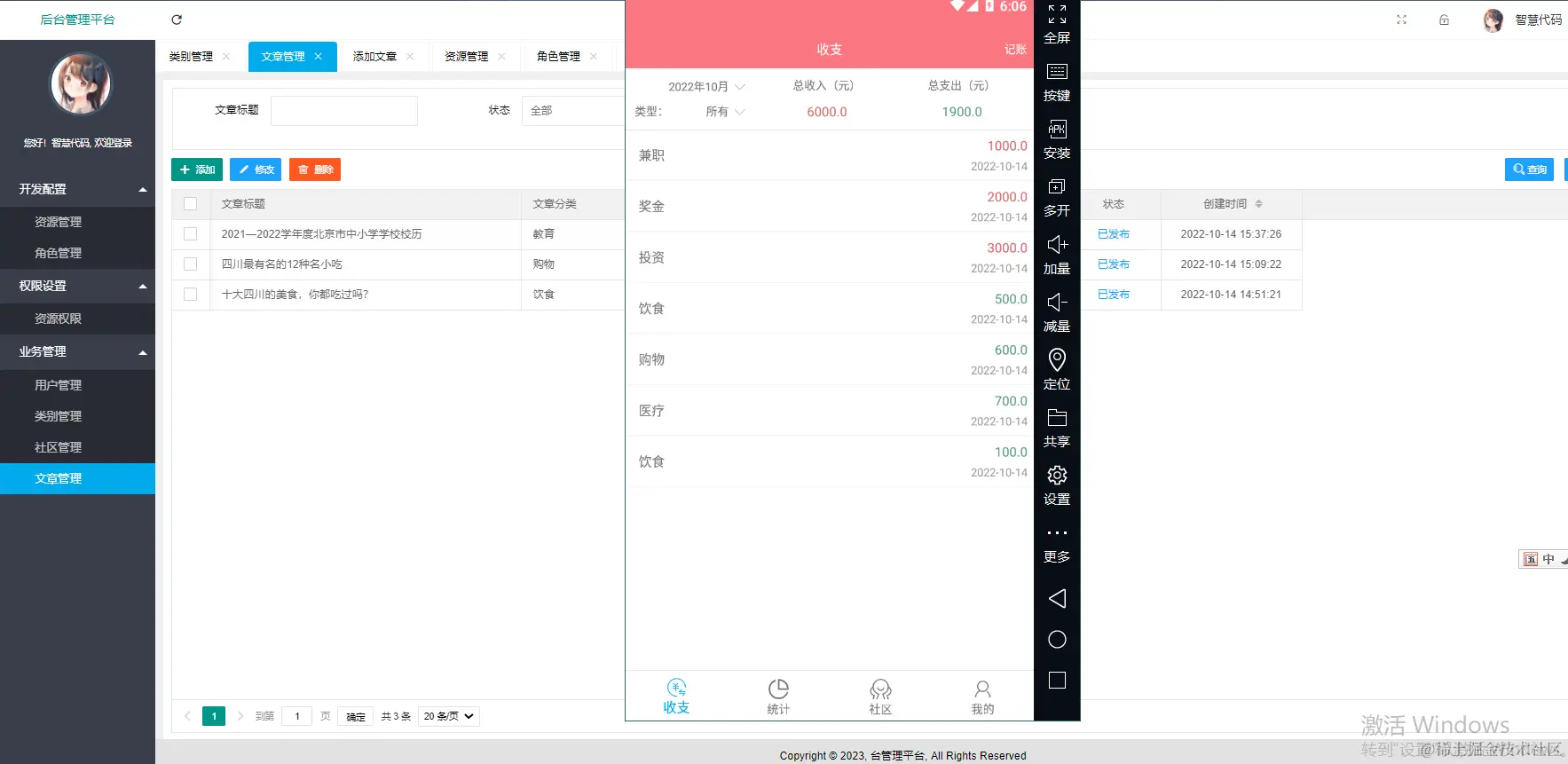1568x764 pixels.
Task: Tap the Android recent apps square button
Action: point(1057,681)
